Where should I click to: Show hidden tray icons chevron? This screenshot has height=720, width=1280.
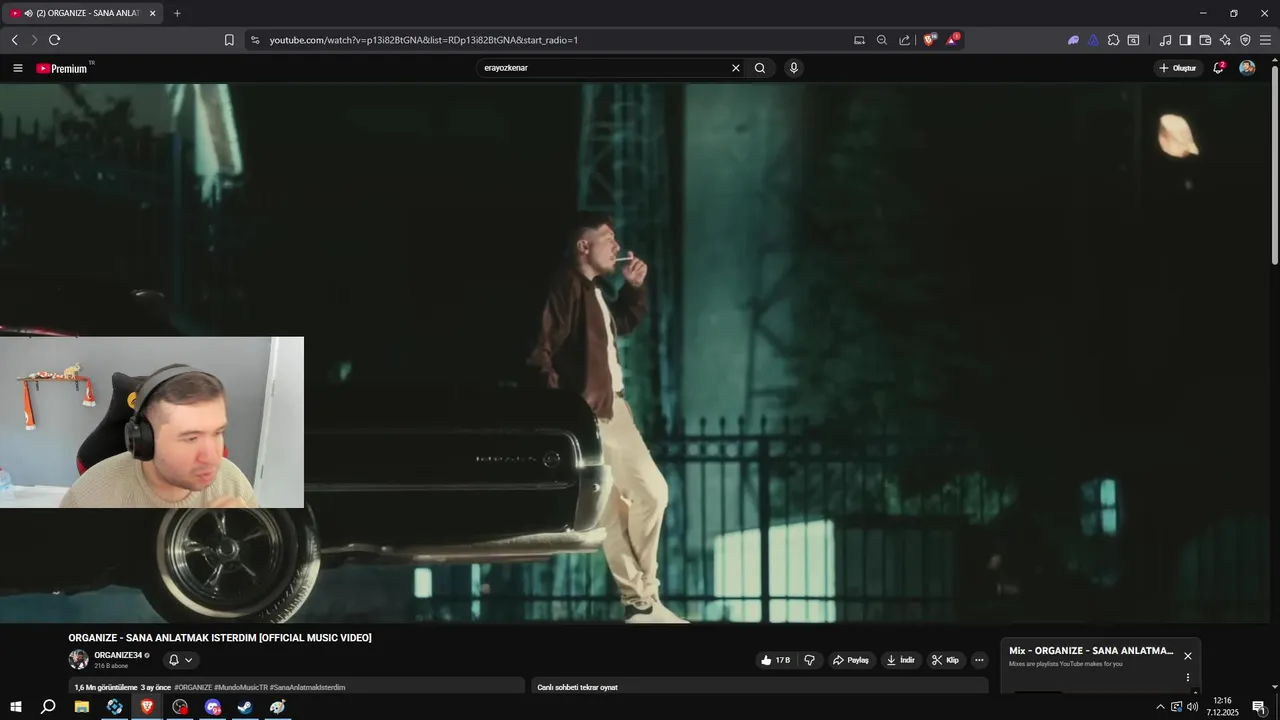click(1160, 707)
